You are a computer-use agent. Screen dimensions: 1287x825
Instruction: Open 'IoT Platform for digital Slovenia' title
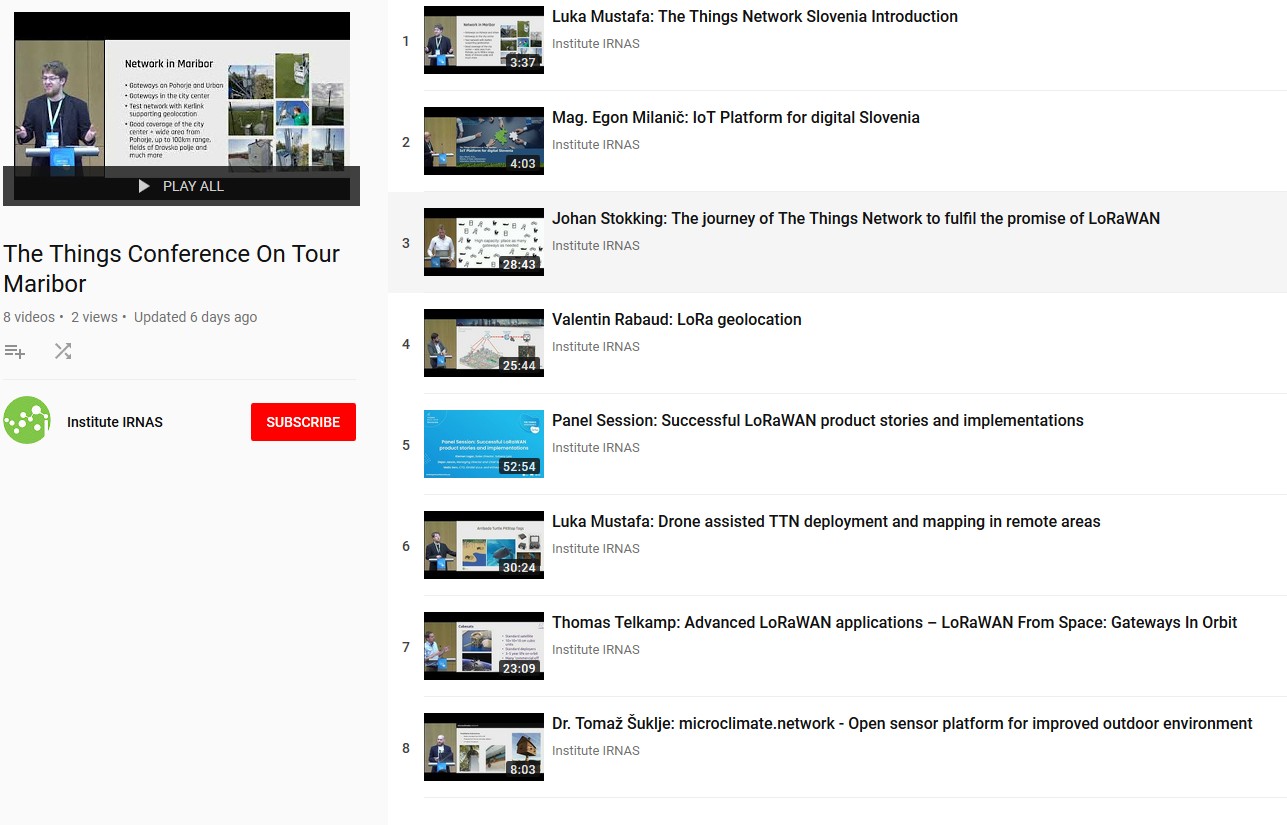[736, 118]
